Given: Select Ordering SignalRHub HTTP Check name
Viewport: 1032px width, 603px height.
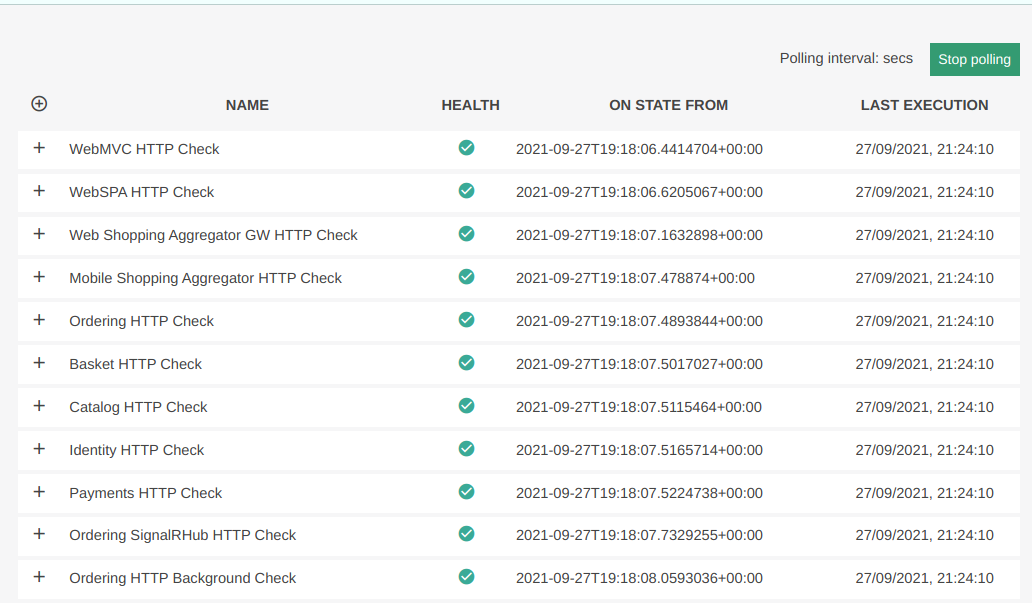Looking at the screenshot, I should pos(182,535).
